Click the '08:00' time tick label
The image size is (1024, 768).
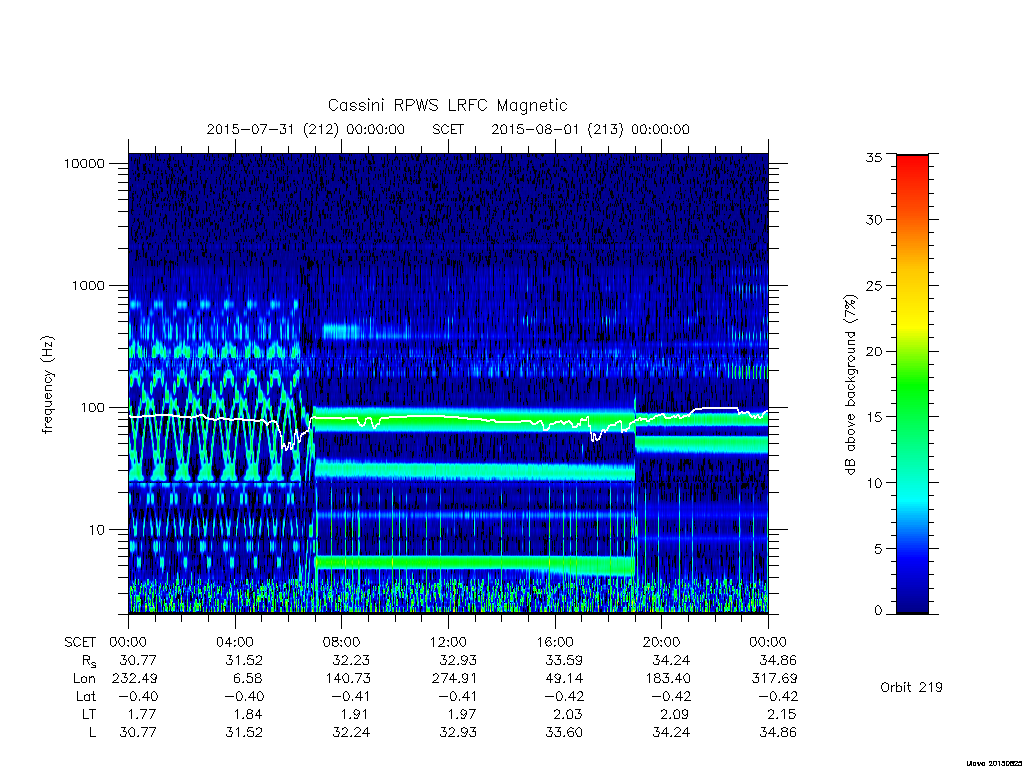pos(342,642)
